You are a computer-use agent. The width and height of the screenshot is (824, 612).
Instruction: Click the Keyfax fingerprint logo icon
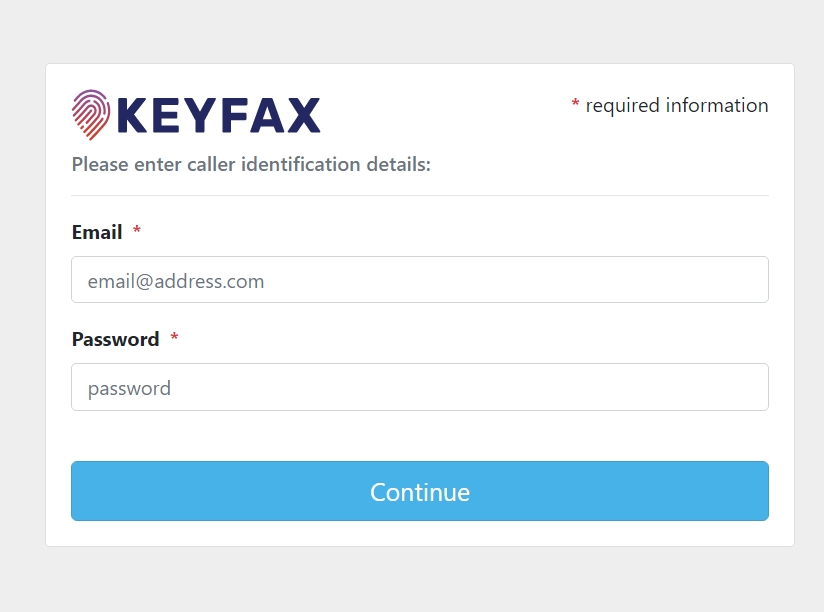(91, 114)
